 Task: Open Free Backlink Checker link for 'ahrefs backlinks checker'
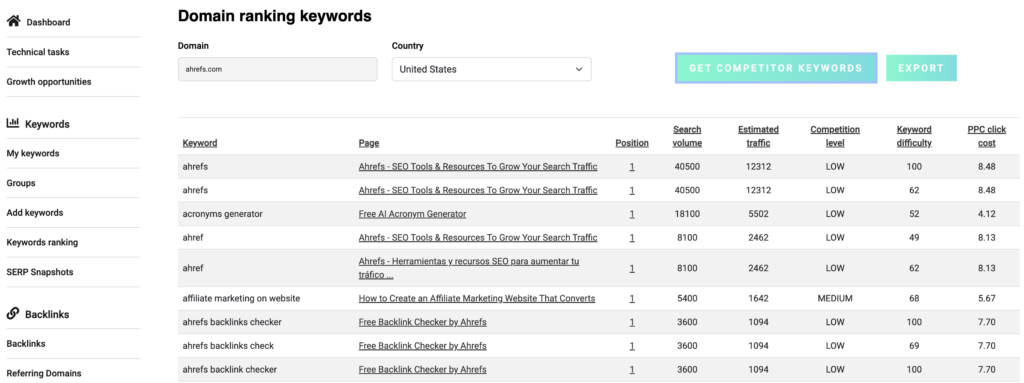tap(423, 322)
